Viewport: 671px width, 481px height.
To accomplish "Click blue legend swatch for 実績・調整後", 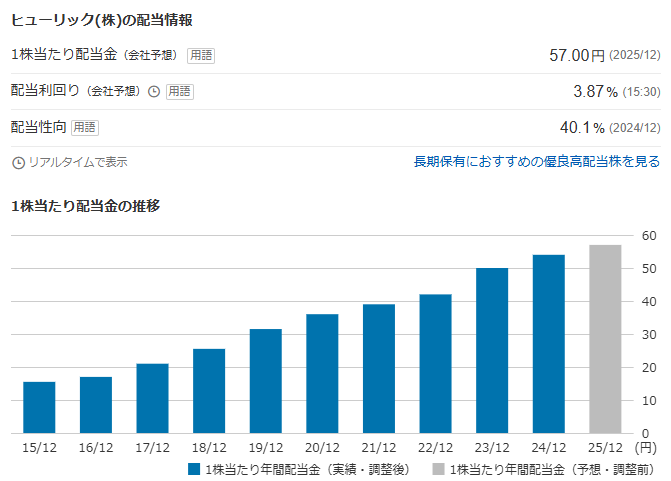I will click(194, 469).
